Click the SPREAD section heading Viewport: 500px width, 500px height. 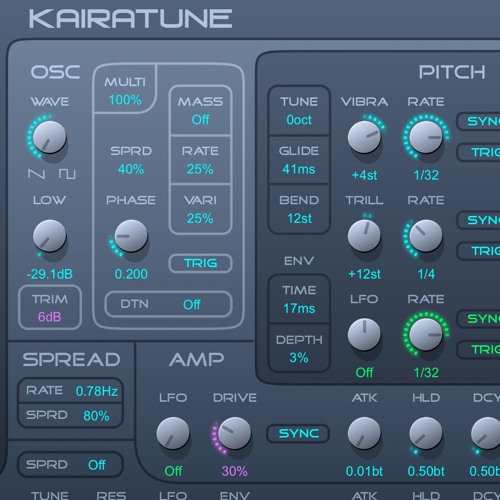pyautogui.click(x=71, y=360)
